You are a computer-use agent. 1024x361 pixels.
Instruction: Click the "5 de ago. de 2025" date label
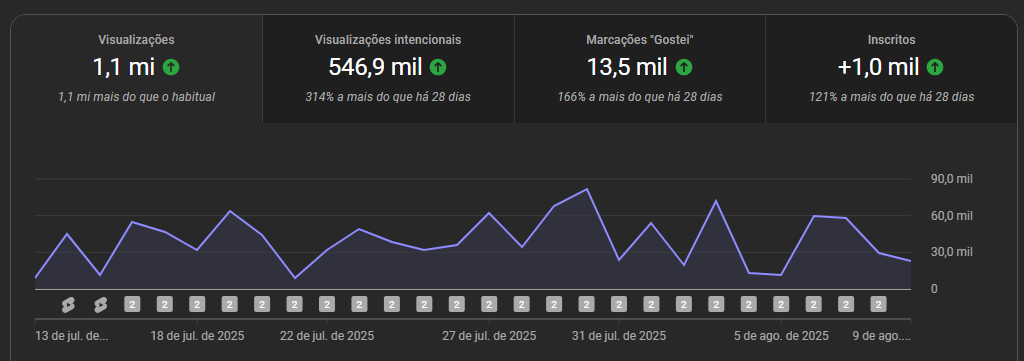(x=781, y=336)
